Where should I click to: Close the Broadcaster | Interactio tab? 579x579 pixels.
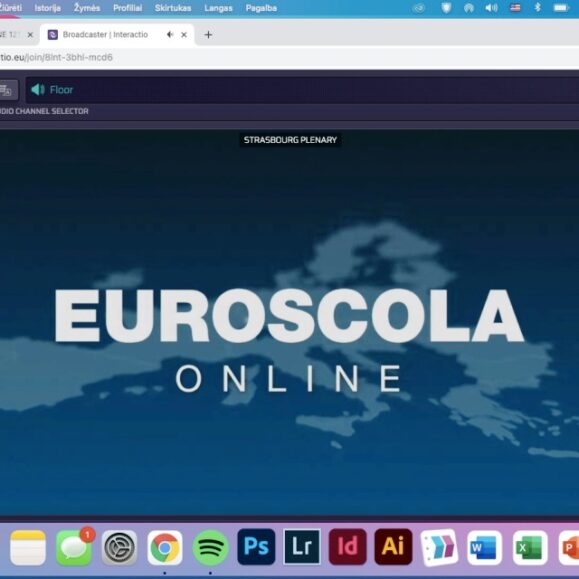click(x=184, y=35)
